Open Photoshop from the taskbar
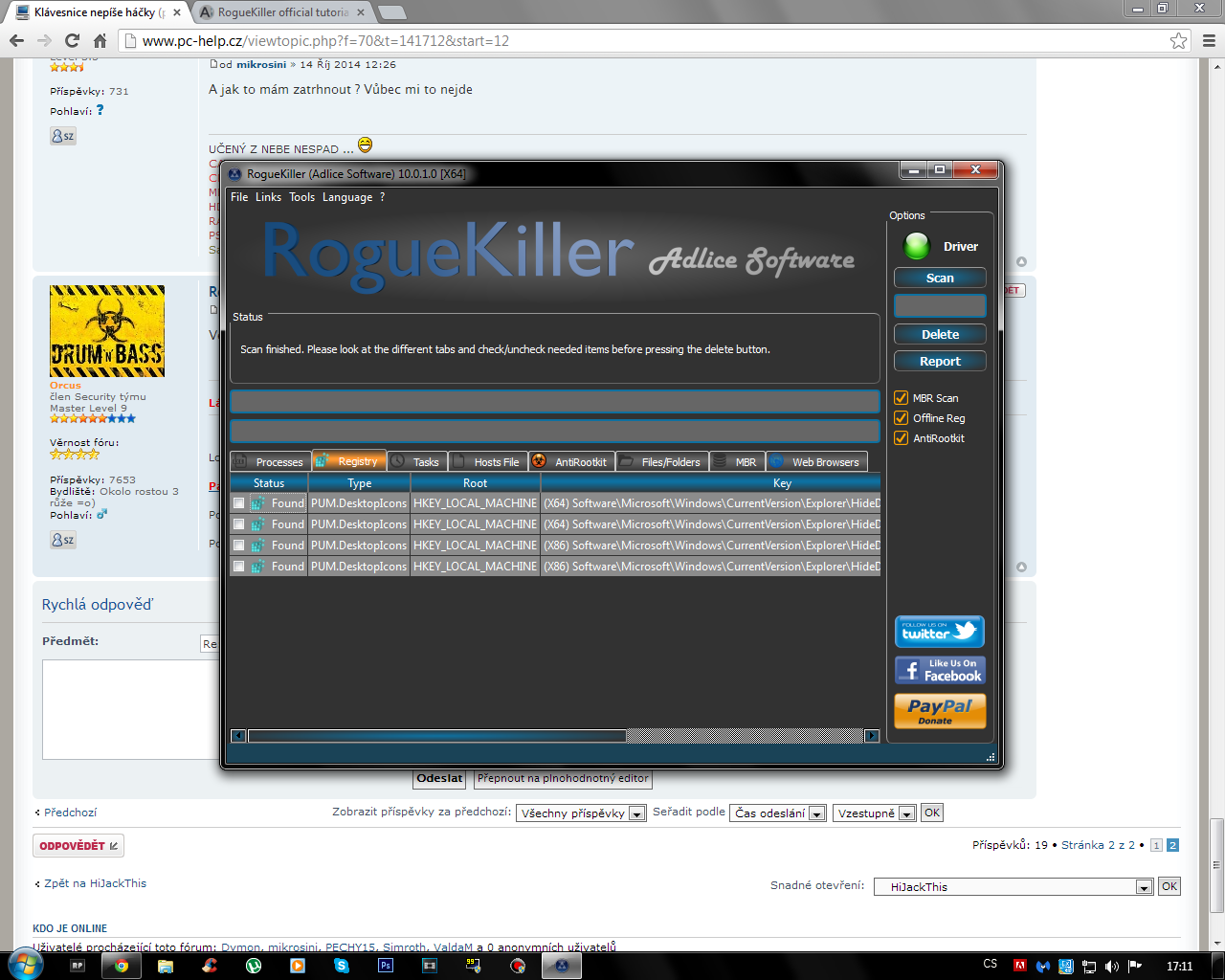This screenshot has width=1225, height=980. pos(386,966)
